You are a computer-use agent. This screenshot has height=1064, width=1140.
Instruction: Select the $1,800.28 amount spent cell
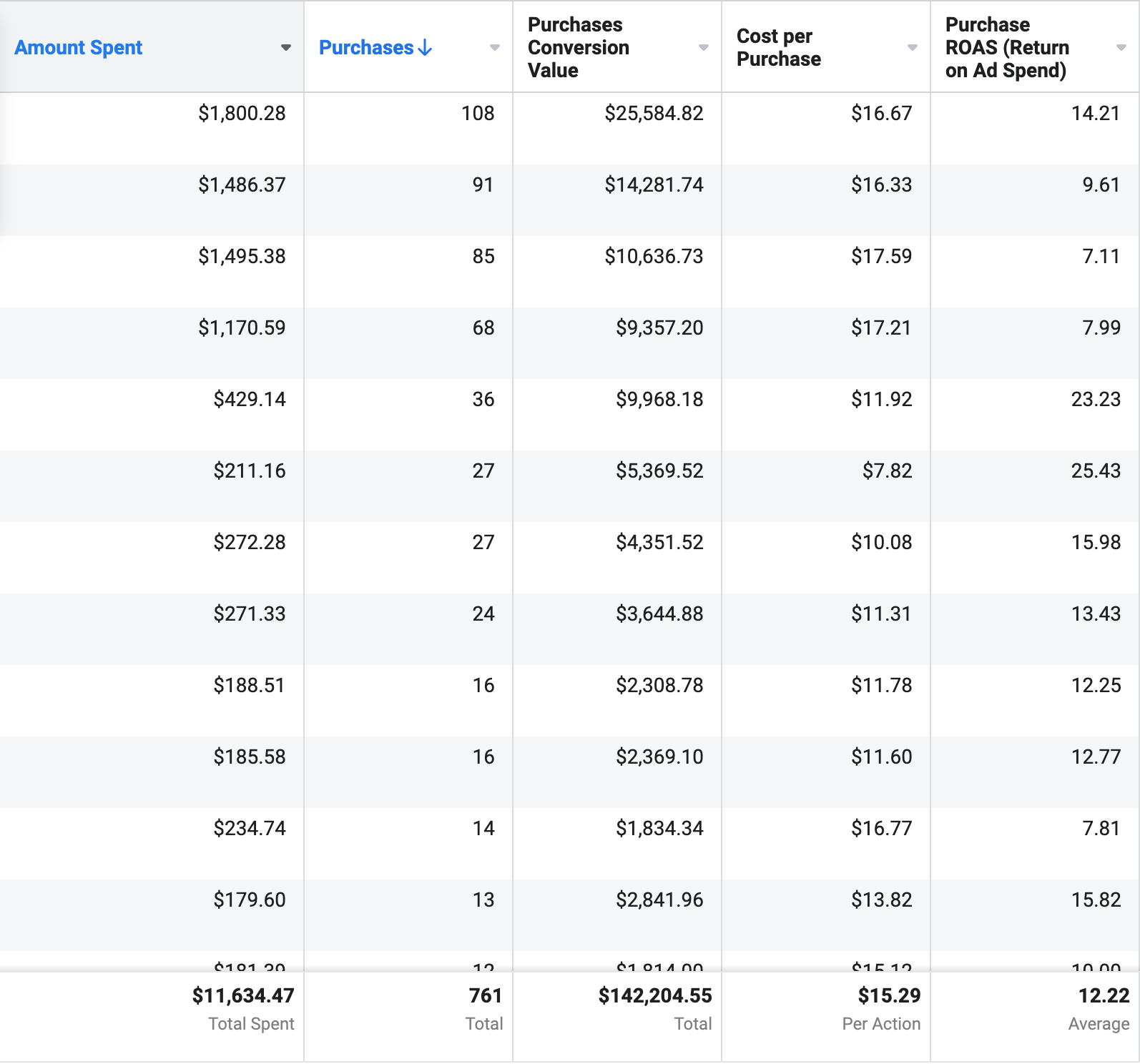[x=242, y=114]
